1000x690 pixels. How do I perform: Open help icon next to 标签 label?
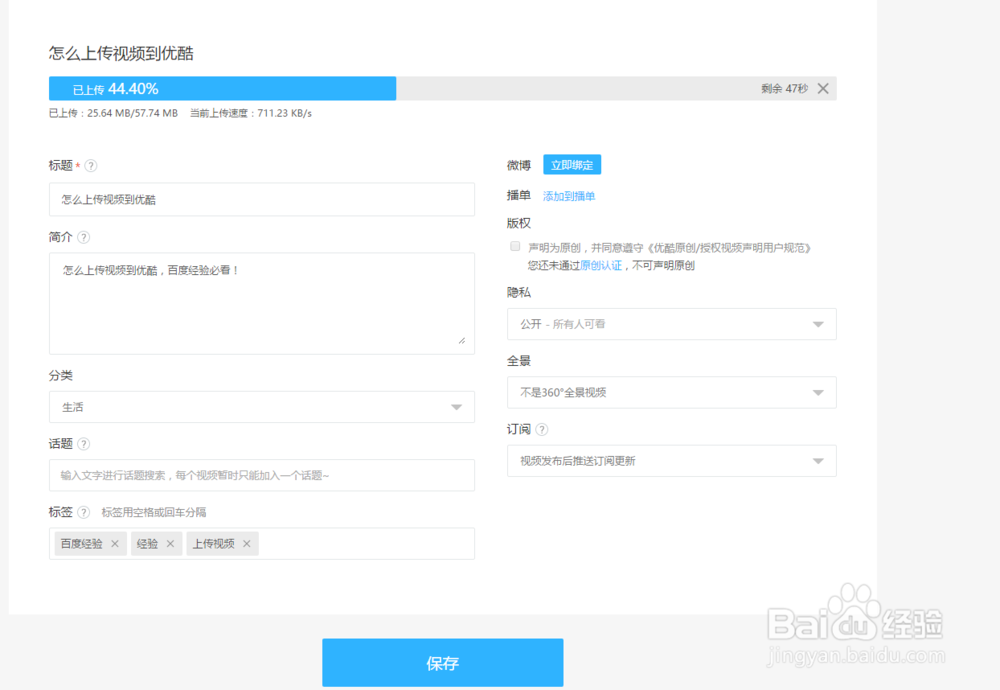click(84, 512)
